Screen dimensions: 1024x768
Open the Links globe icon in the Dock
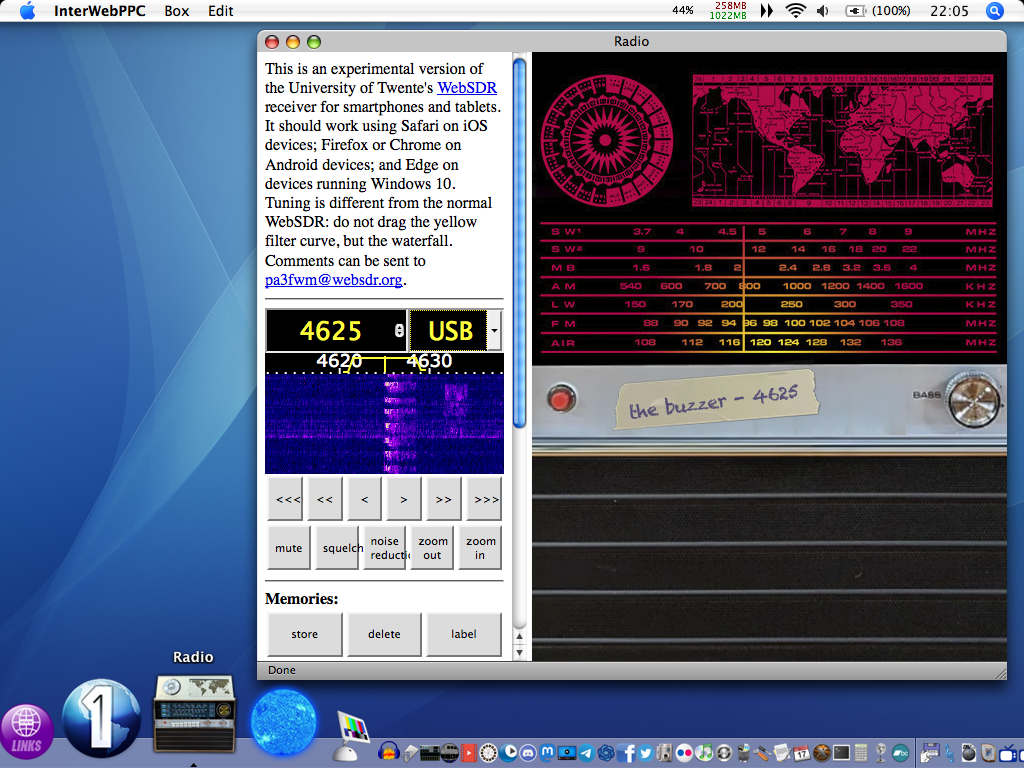pos(26,731)
